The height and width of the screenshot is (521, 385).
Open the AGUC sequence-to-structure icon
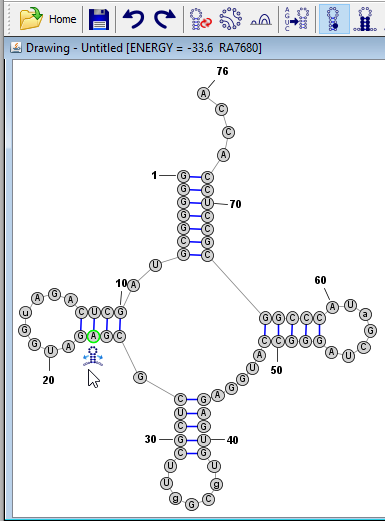pos(296,19)
